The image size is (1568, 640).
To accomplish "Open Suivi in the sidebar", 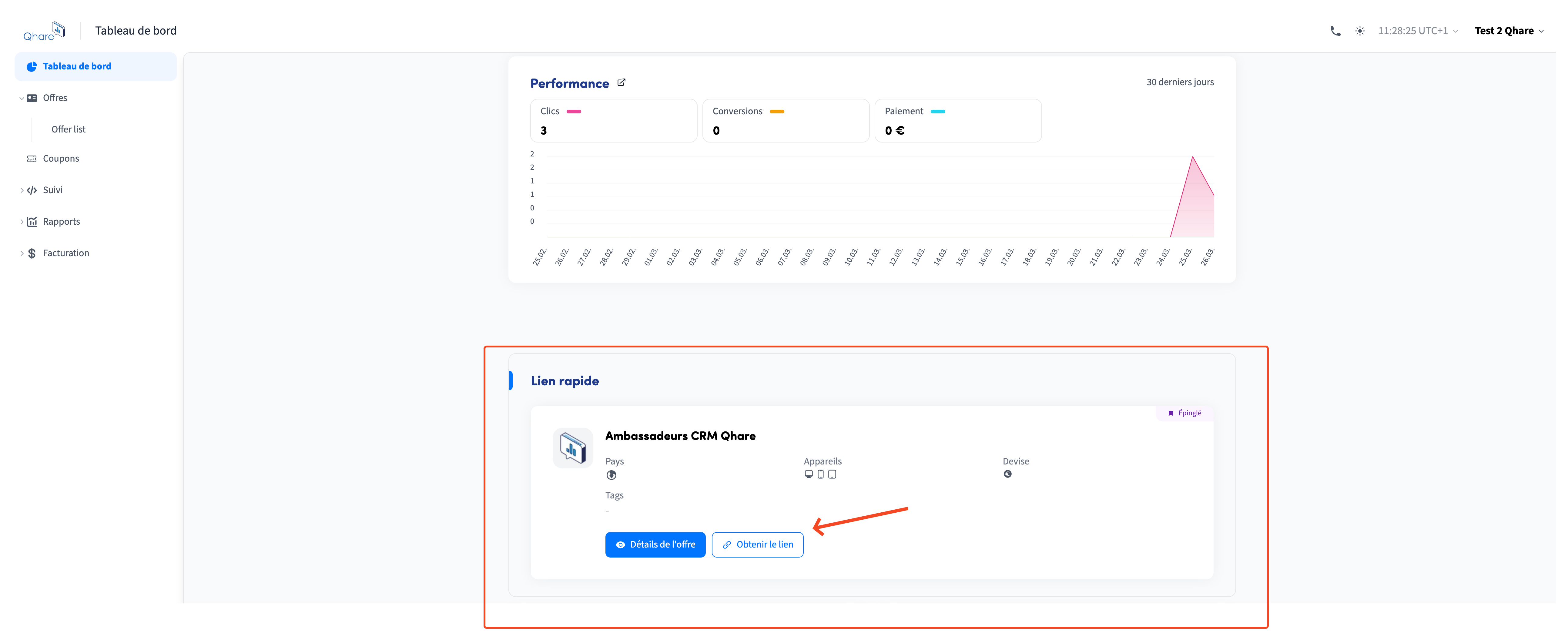I will point(53,190).
